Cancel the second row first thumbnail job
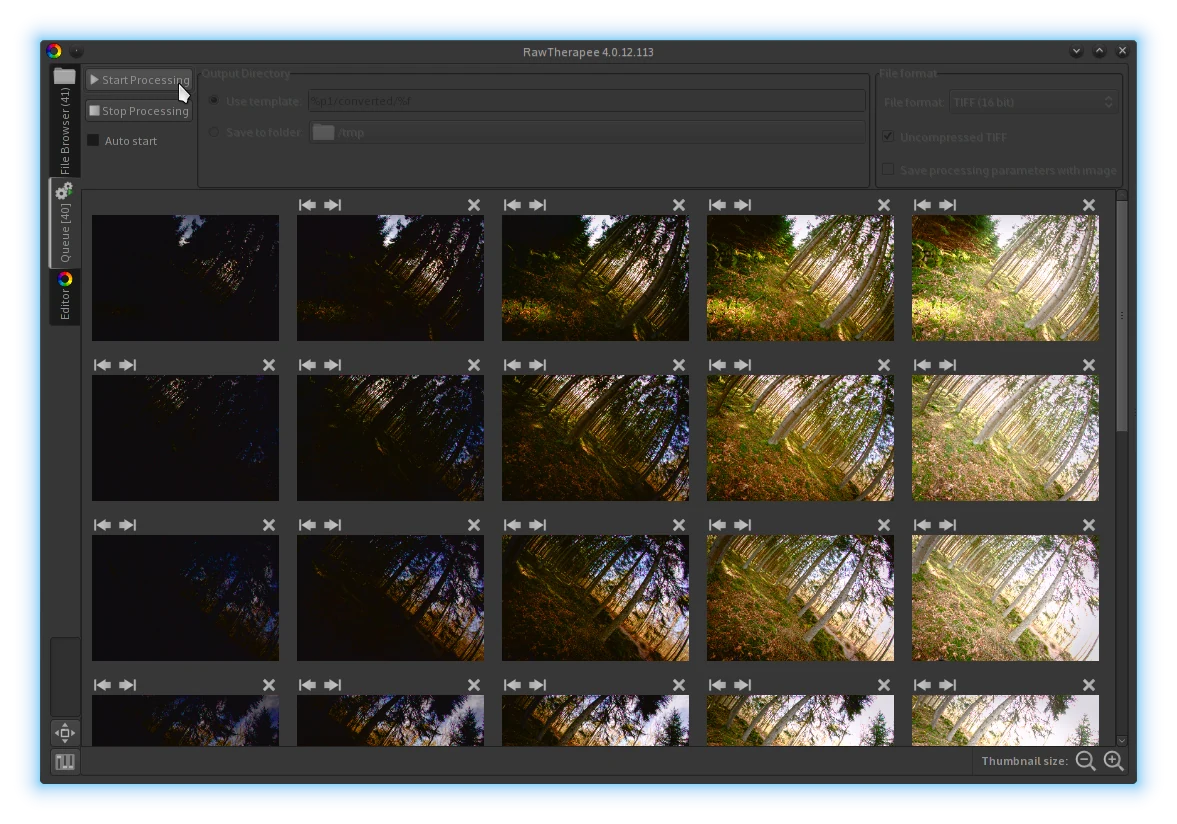The width and height of the screenshot is (1177, 824). [x=269, y=365]
